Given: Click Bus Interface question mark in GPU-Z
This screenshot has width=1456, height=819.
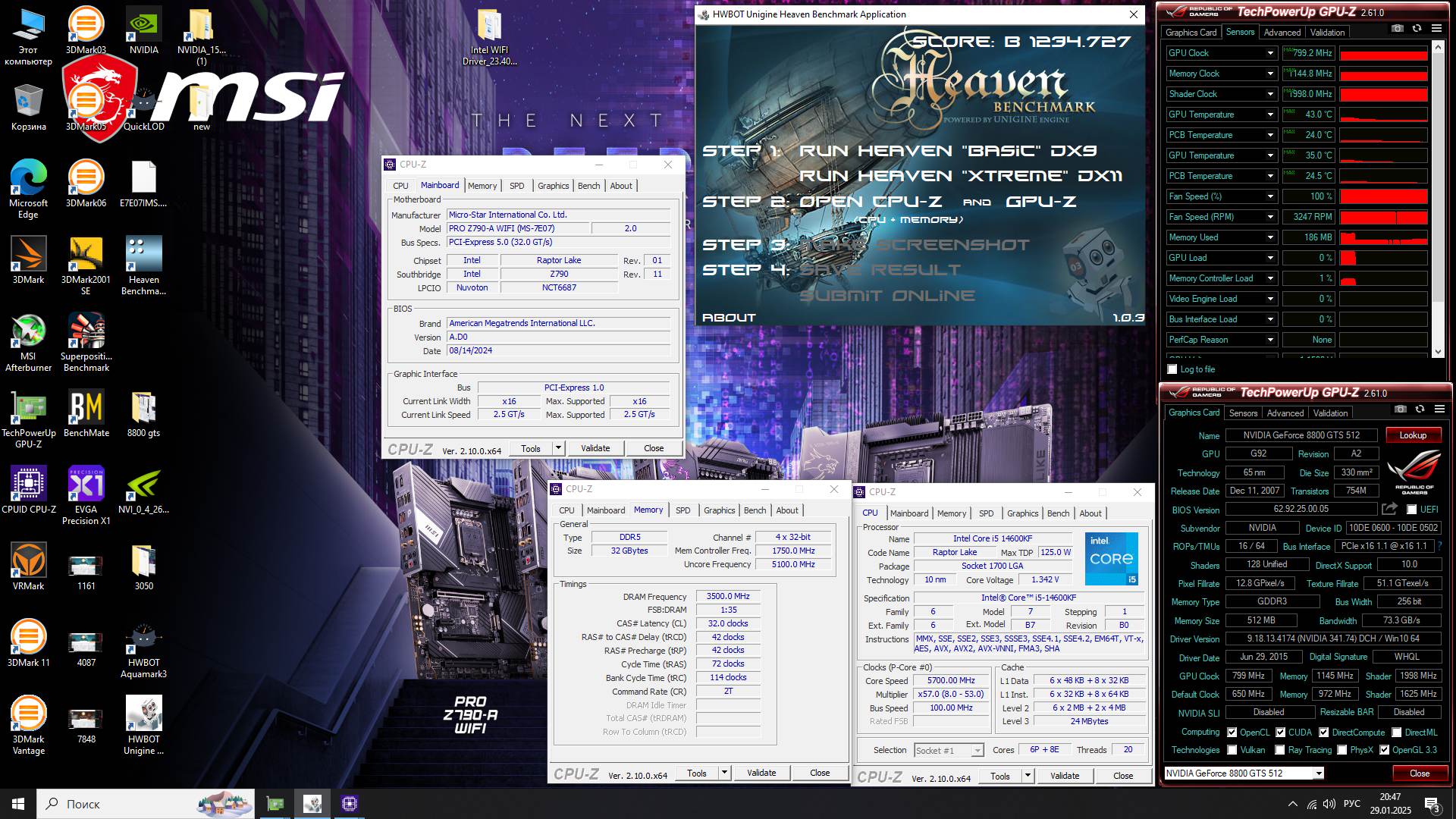Looking at the screenshot, I should click(x=1439, y=546).
